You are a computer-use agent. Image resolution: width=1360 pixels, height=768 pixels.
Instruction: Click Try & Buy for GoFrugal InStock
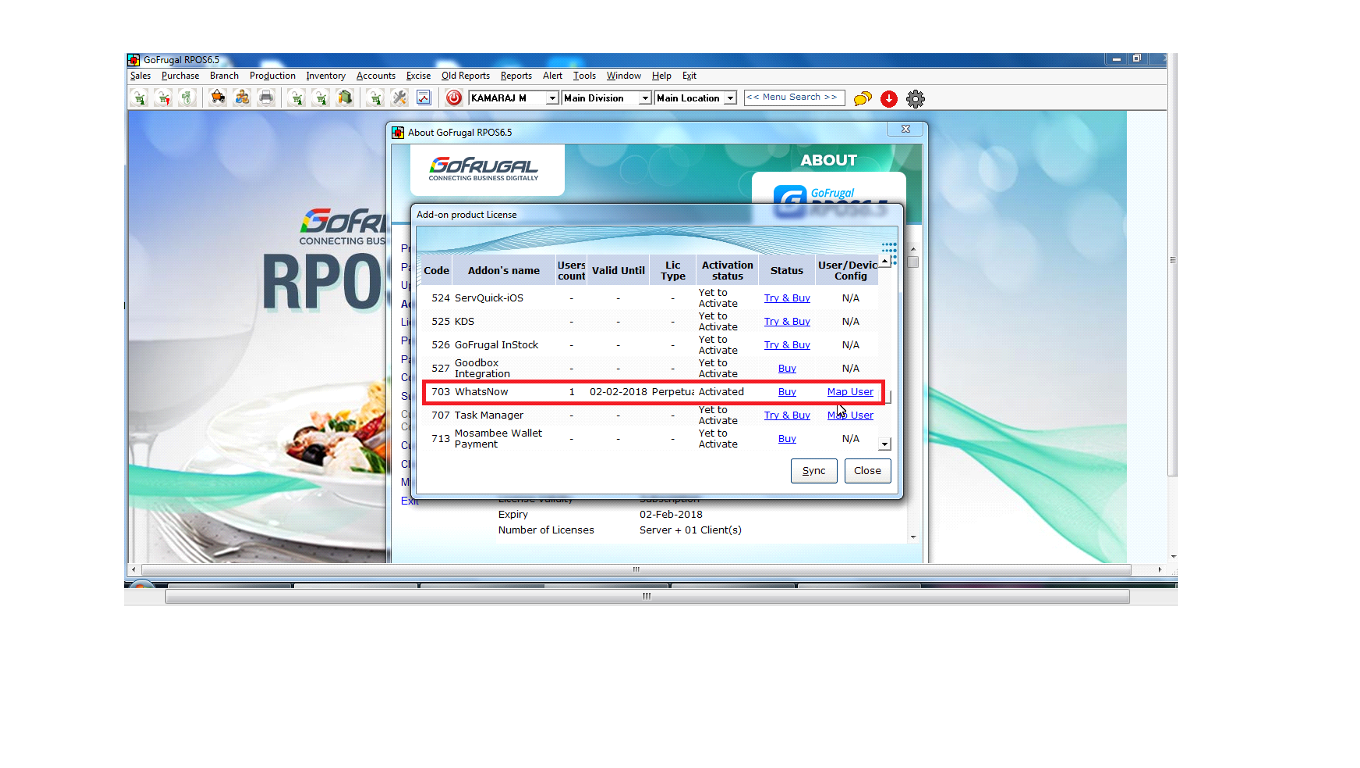click(787, 345)
